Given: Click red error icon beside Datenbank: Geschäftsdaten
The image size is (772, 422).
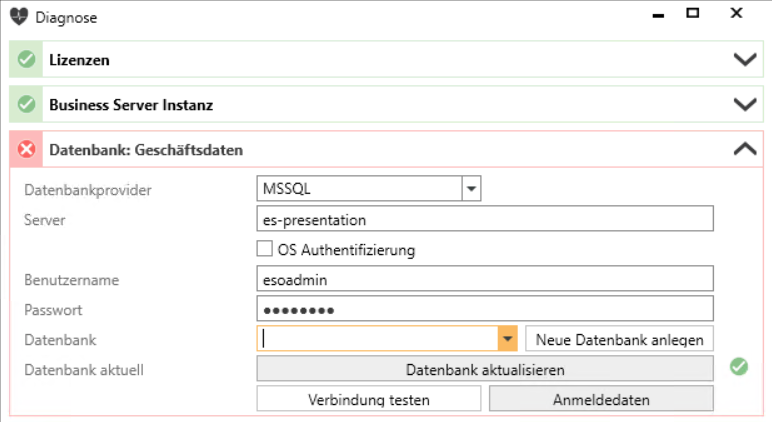Looking at the screenshot, I should tap(26, 149).
